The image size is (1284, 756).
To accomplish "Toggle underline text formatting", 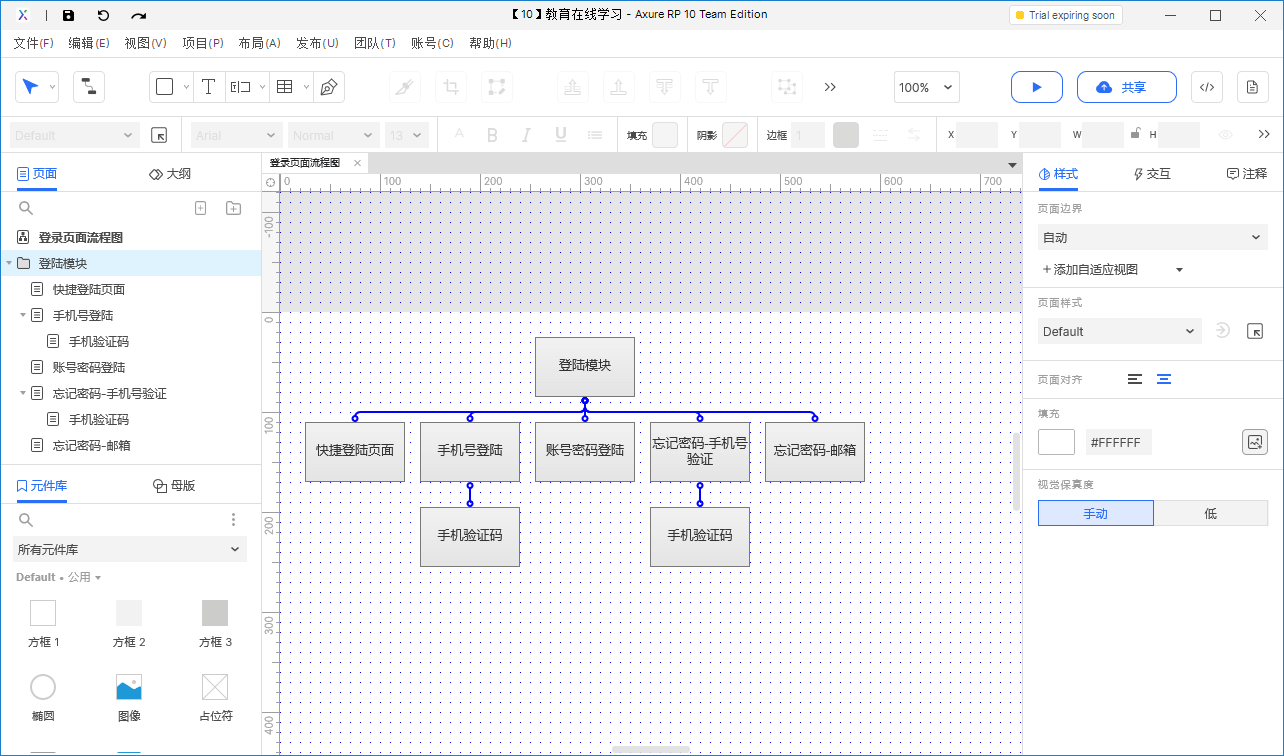I will 560,135.
